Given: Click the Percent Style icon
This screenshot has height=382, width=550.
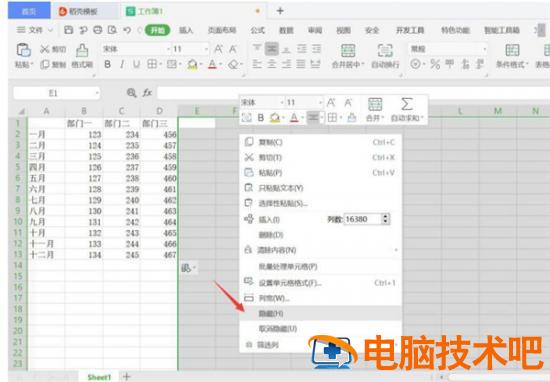Looking at the screenshot, I should [435, 64].
